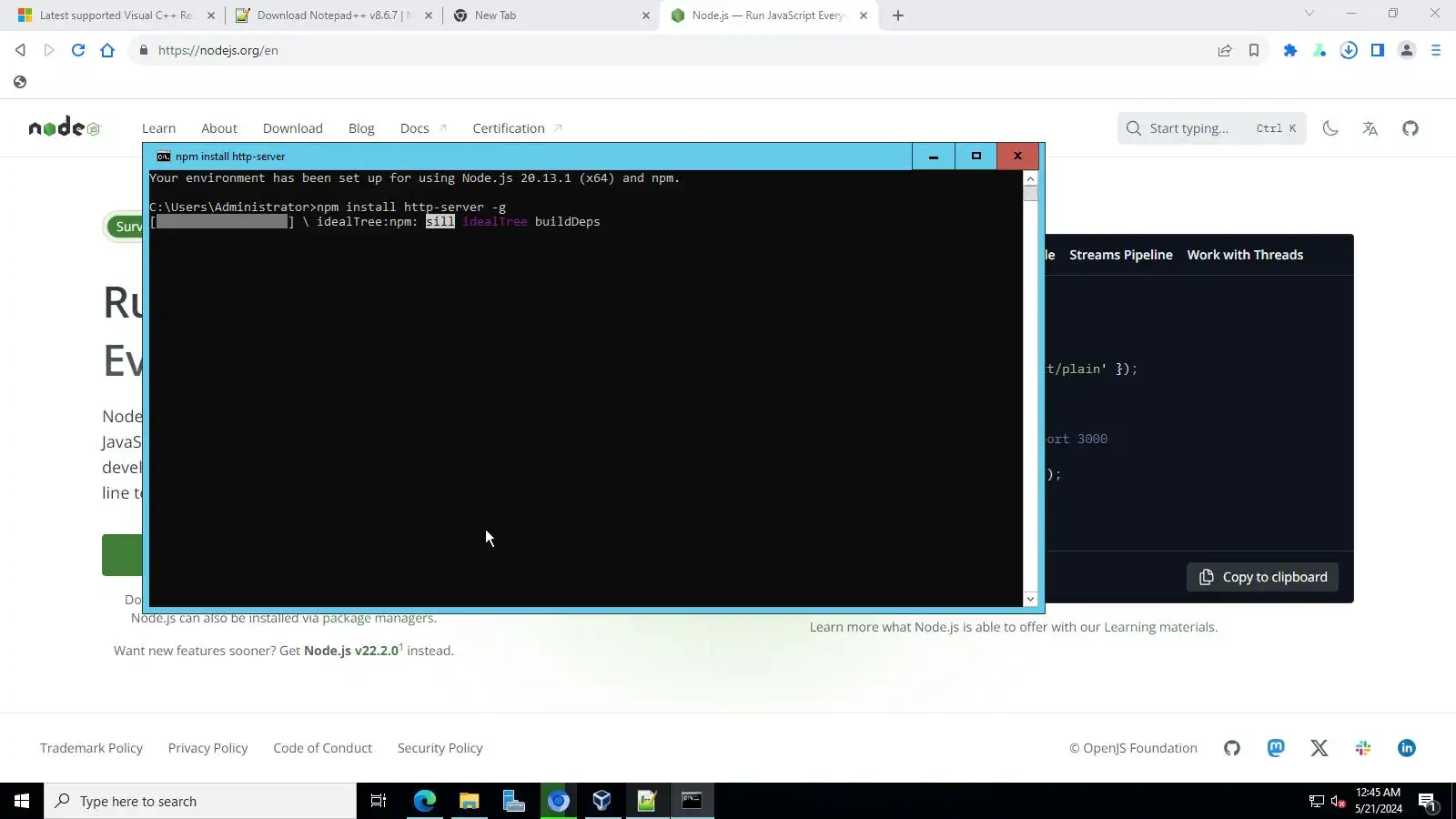1456x819 pixels.
Task: Switch to Command Prompt taskbar icon
Action: pyautogui.click(x=692, y=801)
